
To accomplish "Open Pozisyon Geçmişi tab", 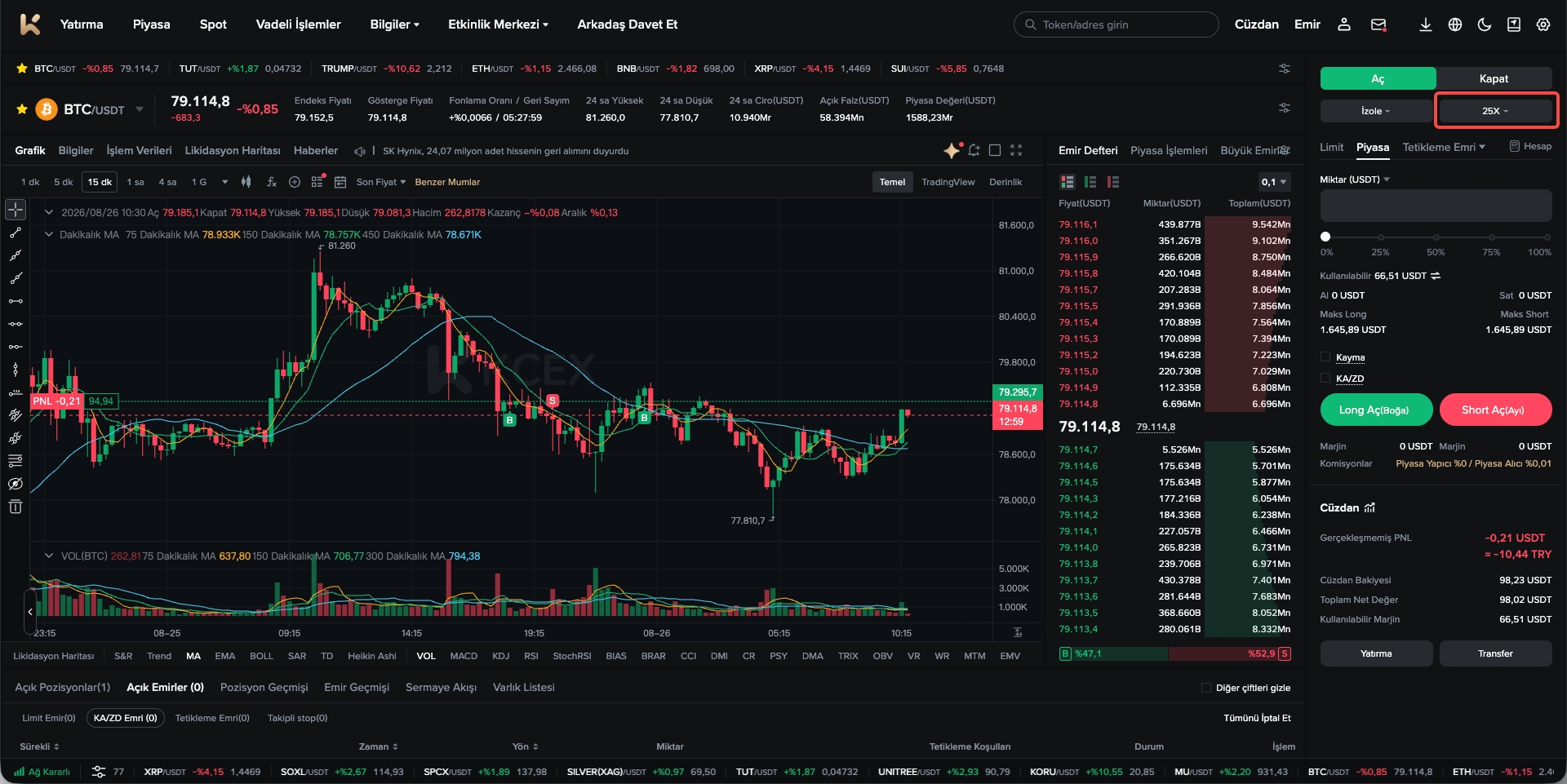I will pos(264,687).
